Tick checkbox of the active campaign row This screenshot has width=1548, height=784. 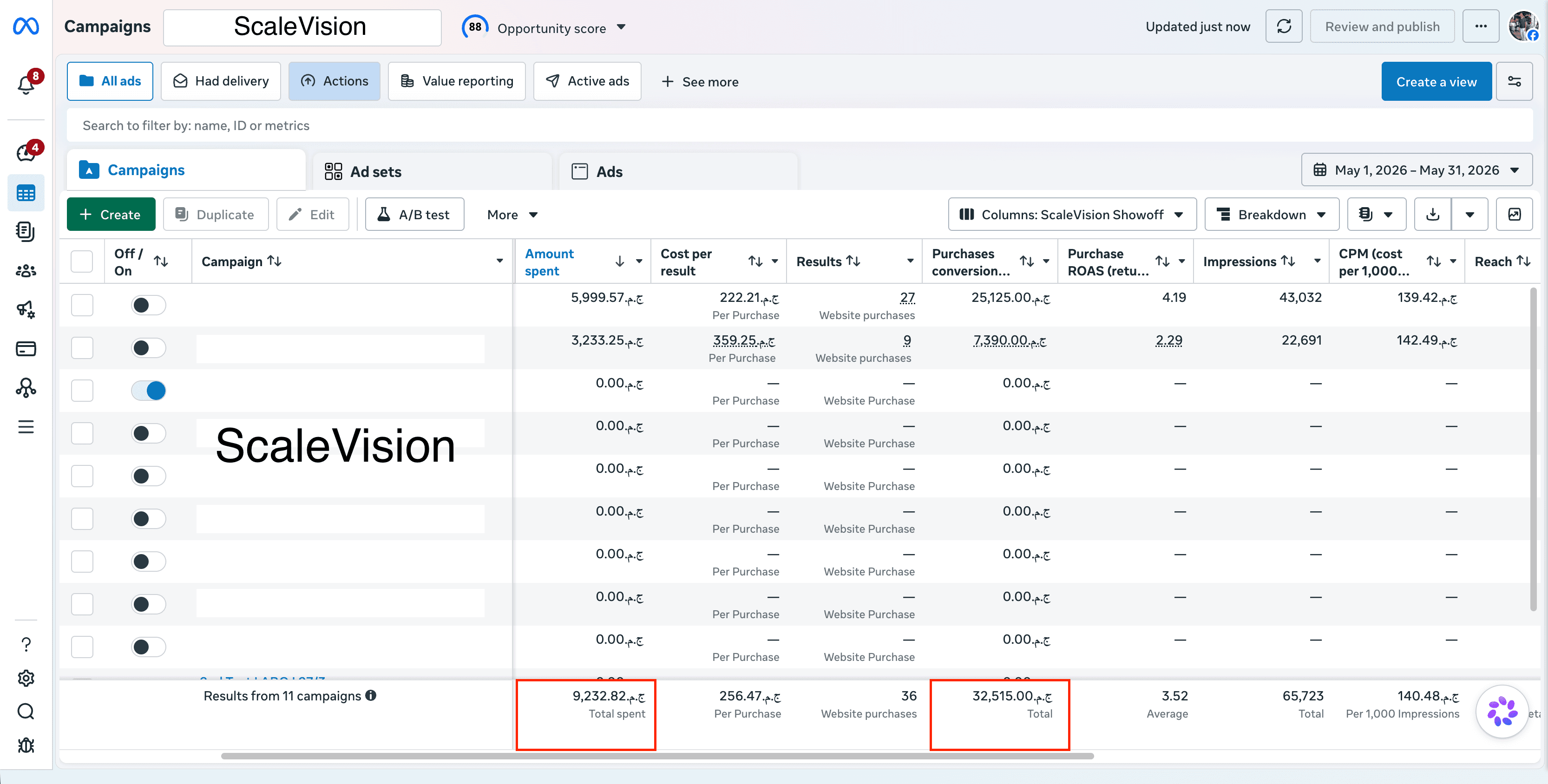point(82,391)
